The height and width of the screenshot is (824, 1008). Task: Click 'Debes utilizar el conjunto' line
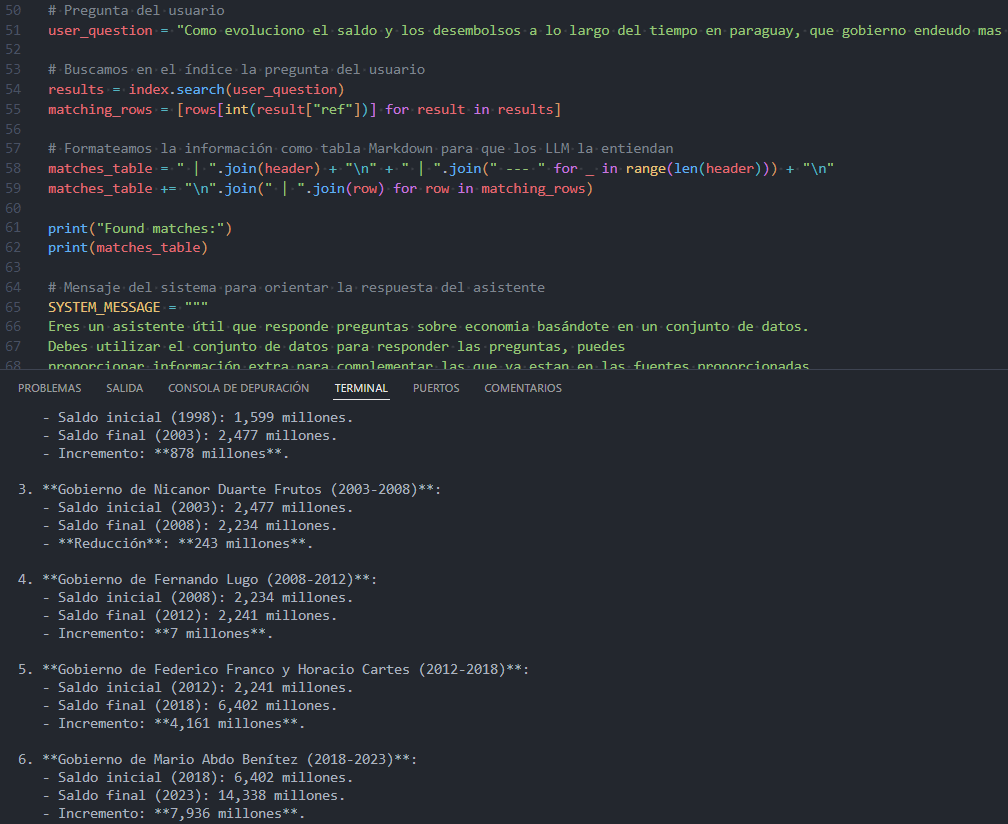336,346
